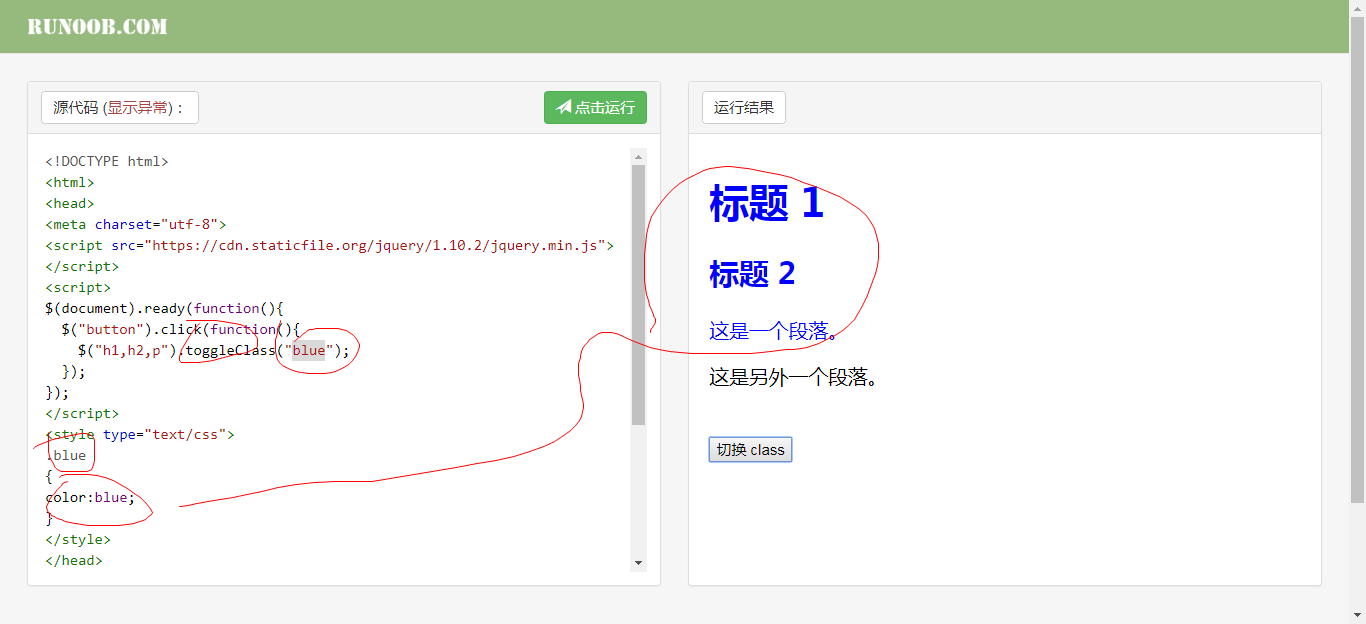The image size is (1366, 624).
Task: Click the page scrollbar down arrow
Action: [x=1357, y=615]
